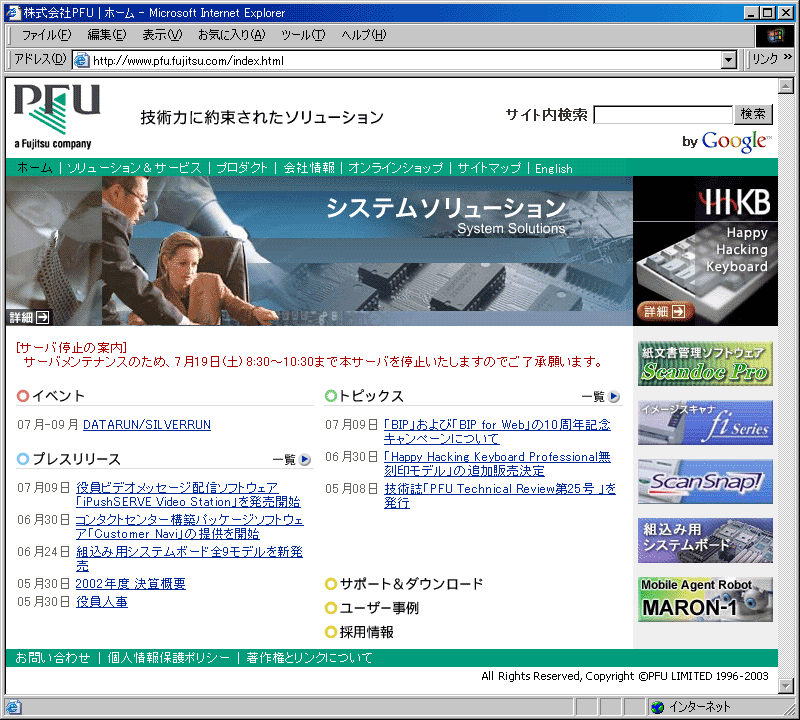The image size is (800, 720).
Task: Click the fi Series scanner banner
Action: 705,423
